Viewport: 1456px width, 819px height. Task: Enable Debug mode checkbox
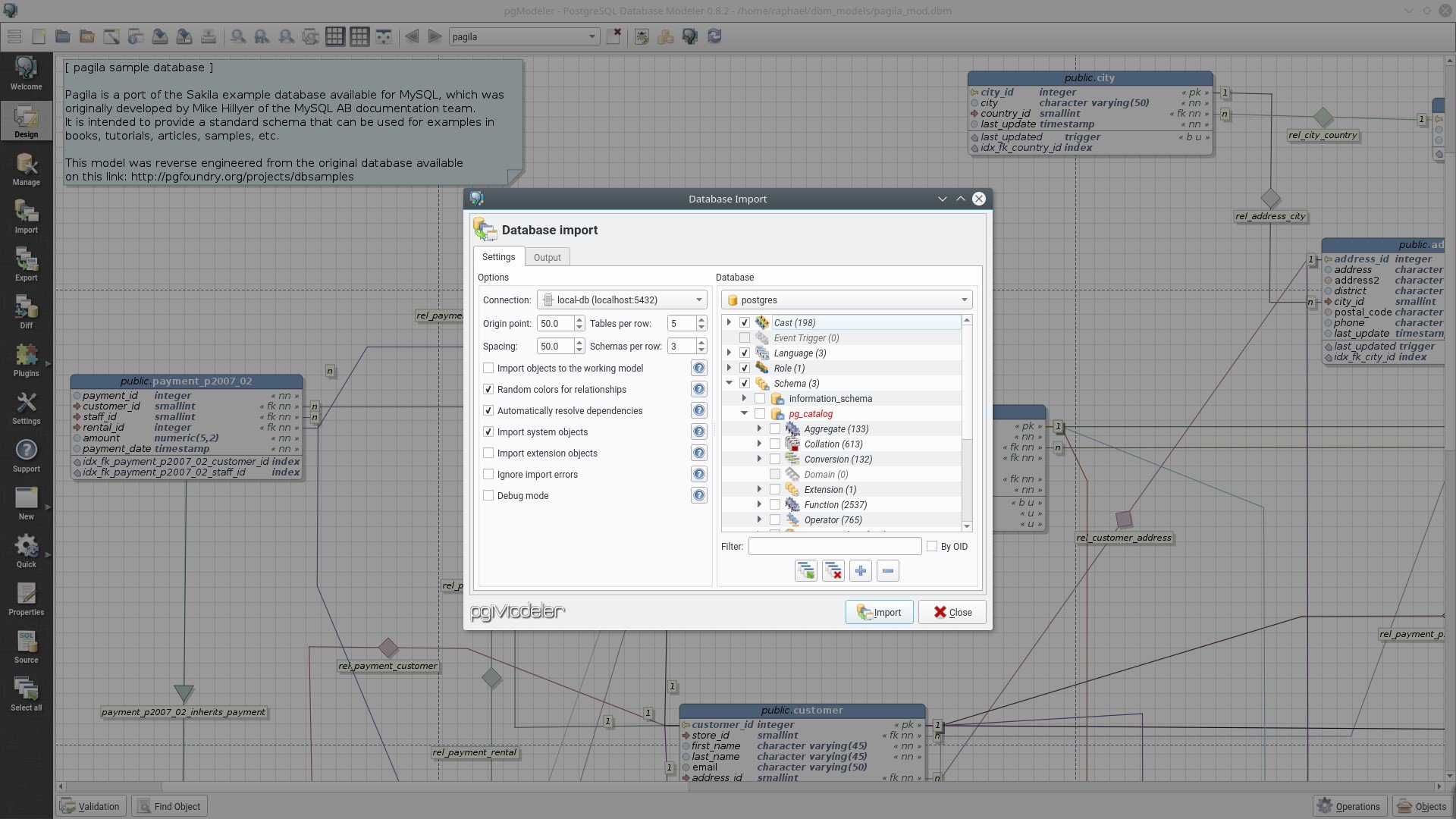(x=488, y=495)
